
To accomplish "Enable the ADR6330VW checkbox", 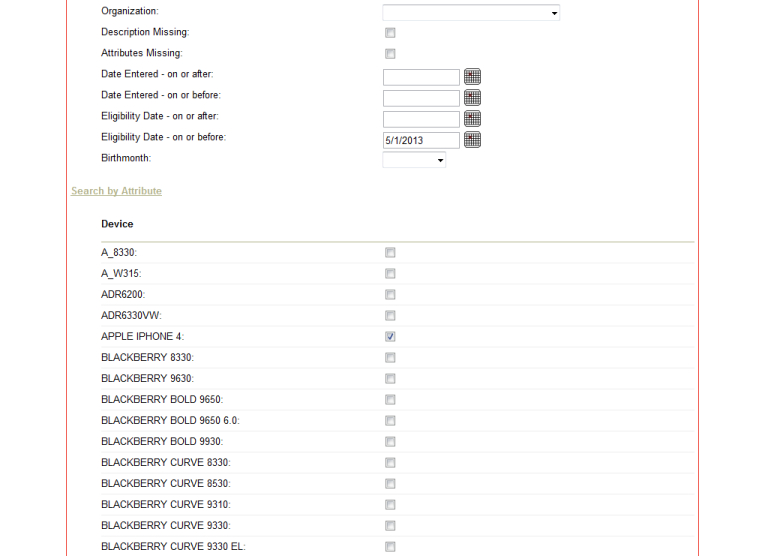I will 390,316.
